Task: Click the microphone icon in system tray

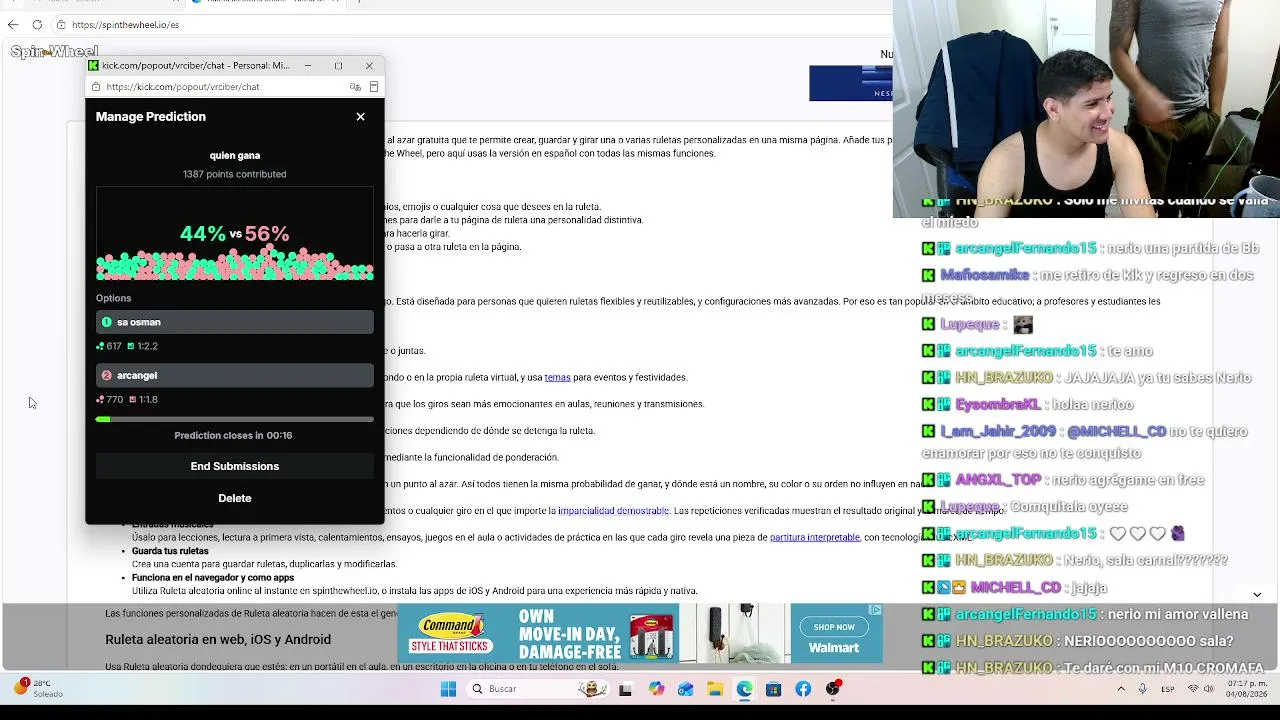Action: point(1142,689)
